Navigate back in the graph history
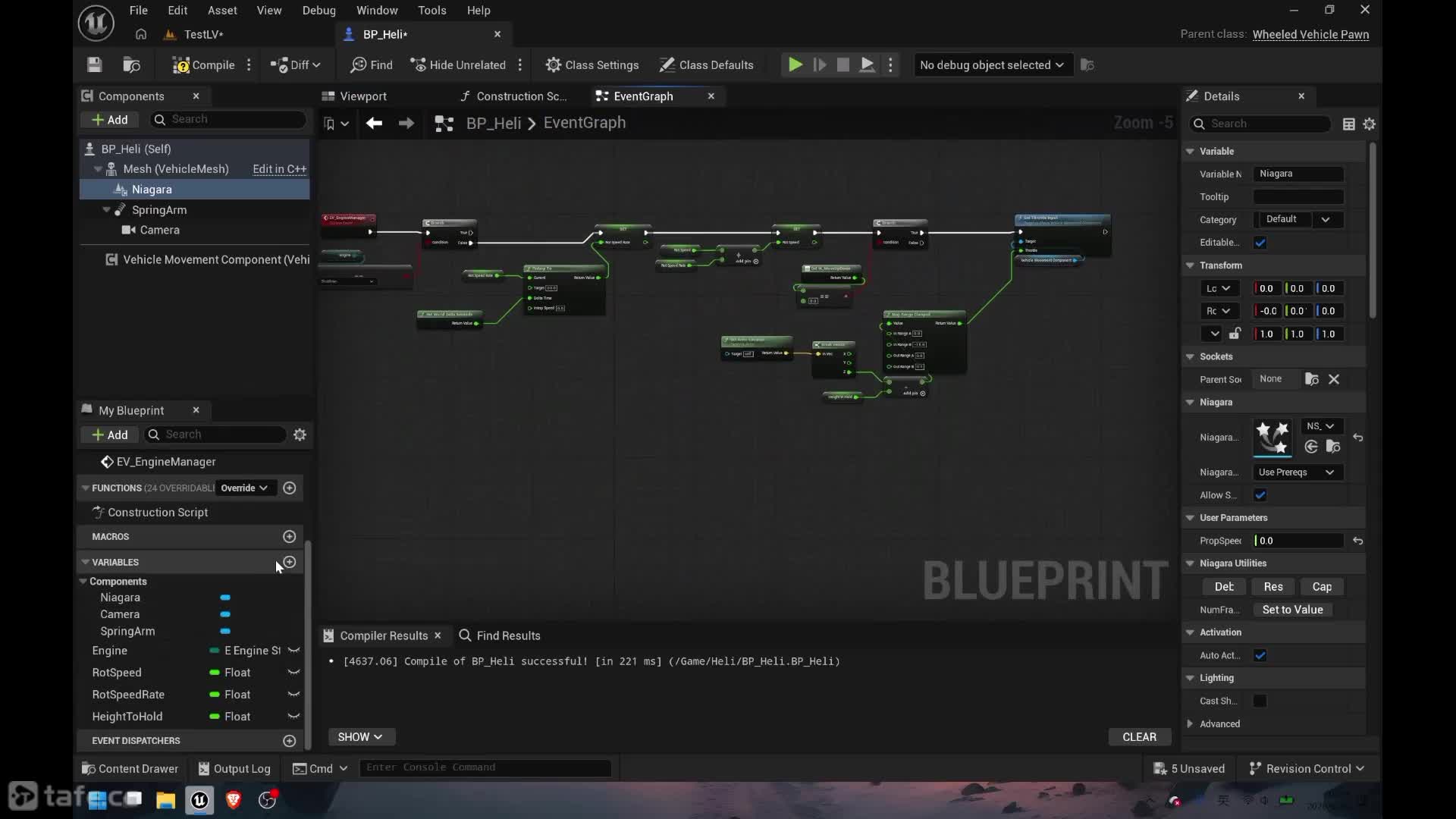This screenshot has width=1456, height=819. tap(374, 123)
